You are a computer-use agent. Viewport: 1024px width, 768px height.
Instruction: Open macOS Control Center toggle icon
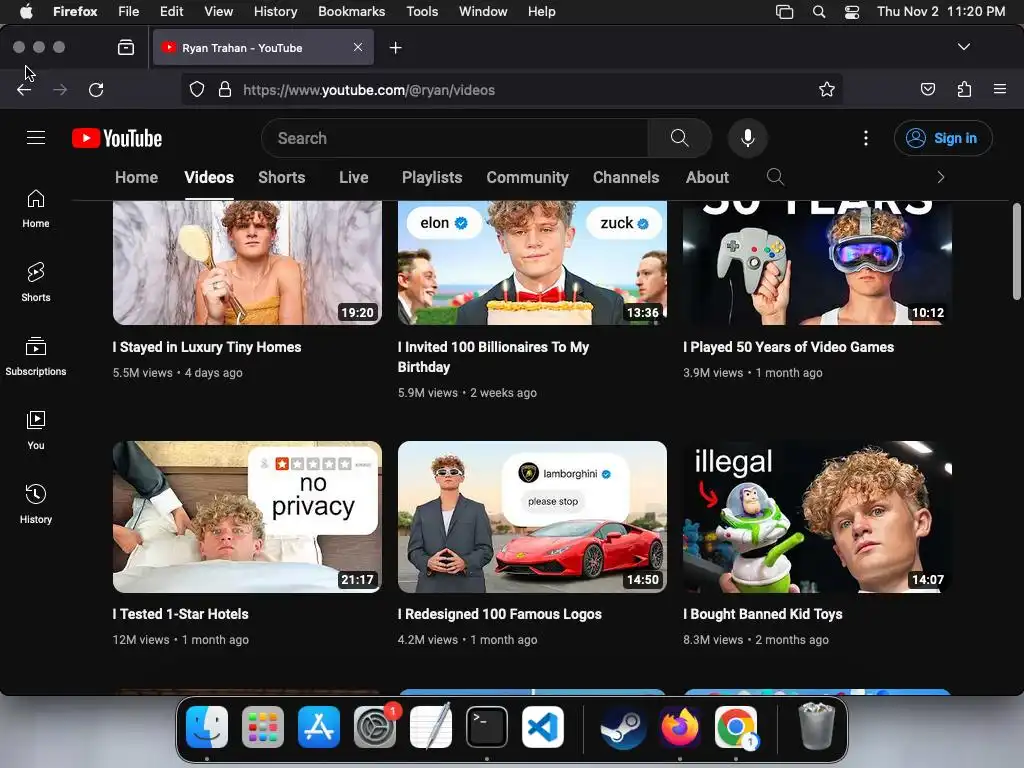pos(852,12)
